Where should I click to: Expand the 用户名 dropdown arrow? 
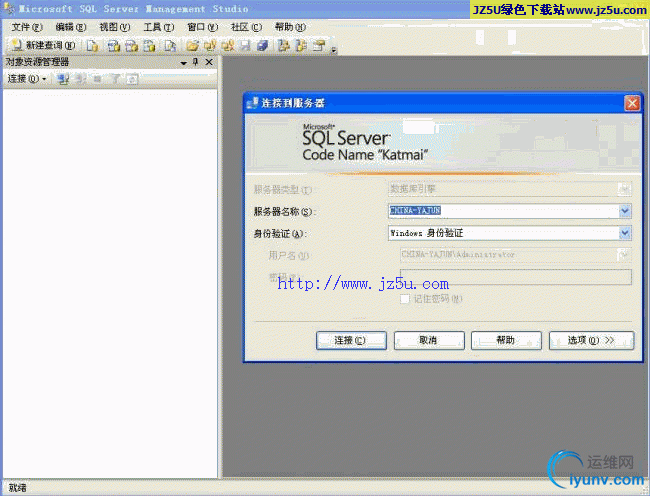(624, 254)
